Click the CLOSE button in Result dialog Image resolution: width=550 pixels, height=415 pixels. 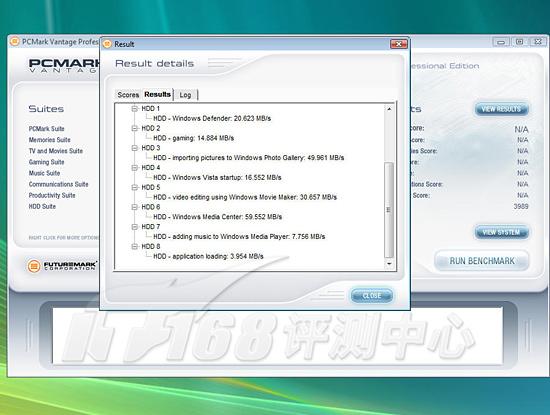point(372,296)
